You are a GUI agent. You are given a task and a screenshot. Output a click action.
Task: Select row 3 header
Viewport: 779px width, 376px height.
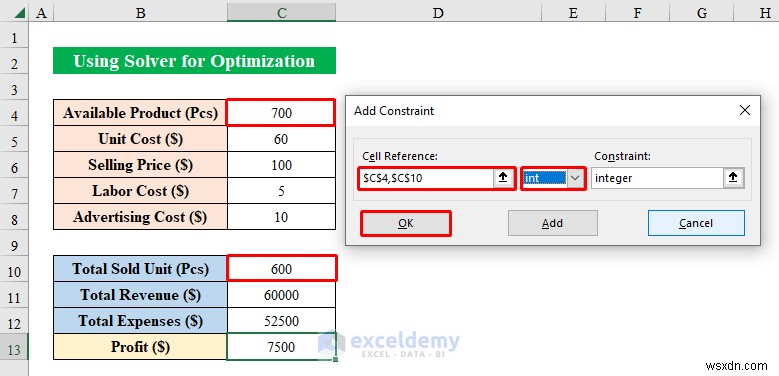coord(14,90)
